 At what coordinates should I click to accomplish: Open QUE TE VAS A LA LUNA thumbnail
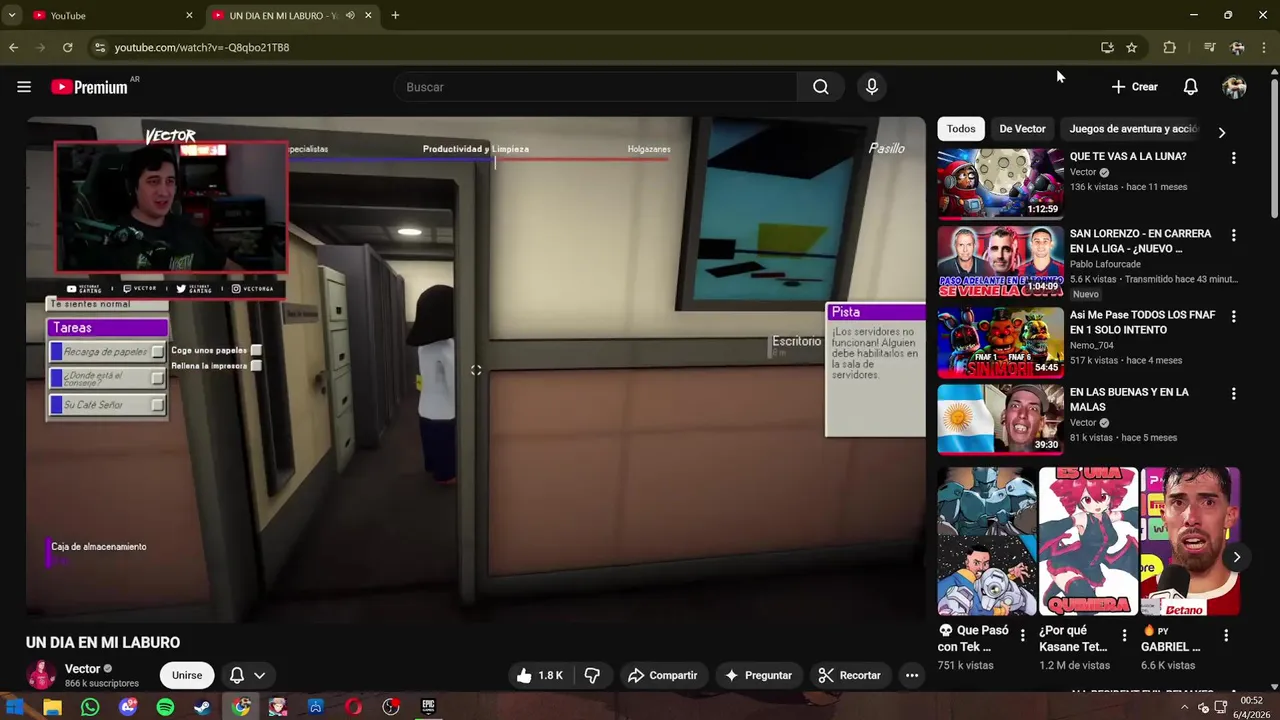1000,183
